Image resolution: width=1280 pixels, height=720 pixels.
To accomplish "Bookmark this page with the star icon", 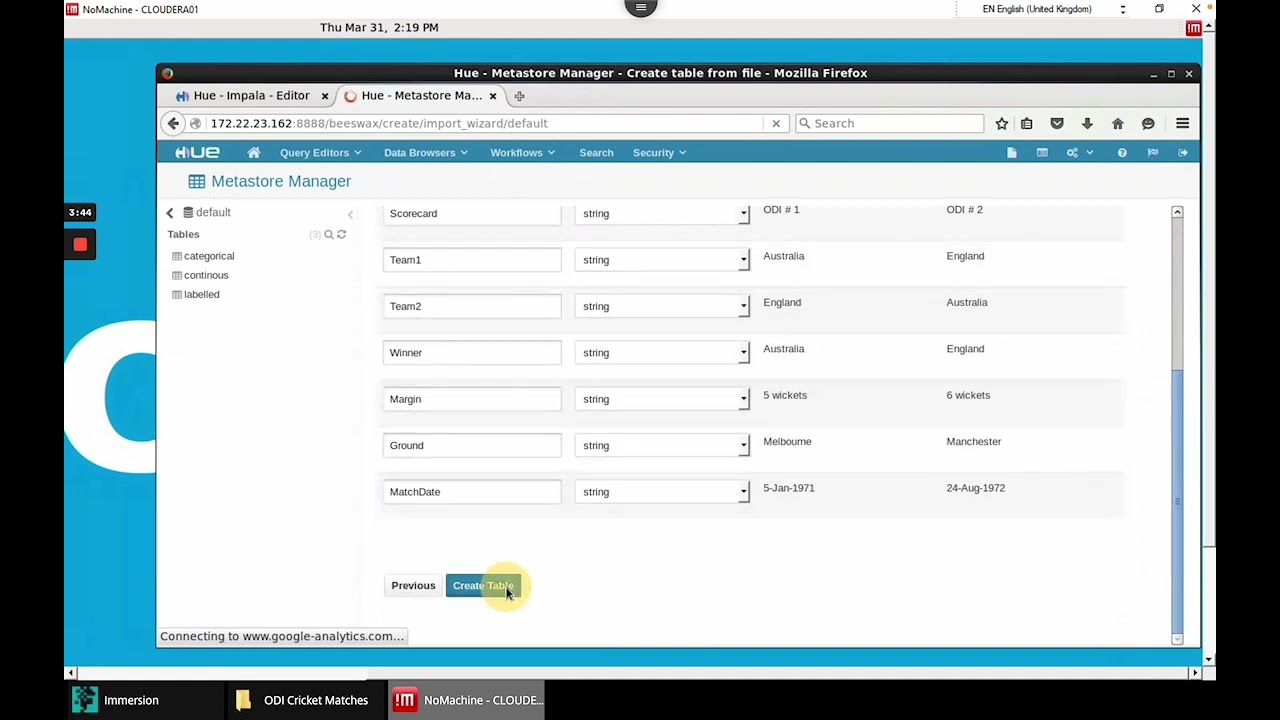I will [x=1001, y=123].
